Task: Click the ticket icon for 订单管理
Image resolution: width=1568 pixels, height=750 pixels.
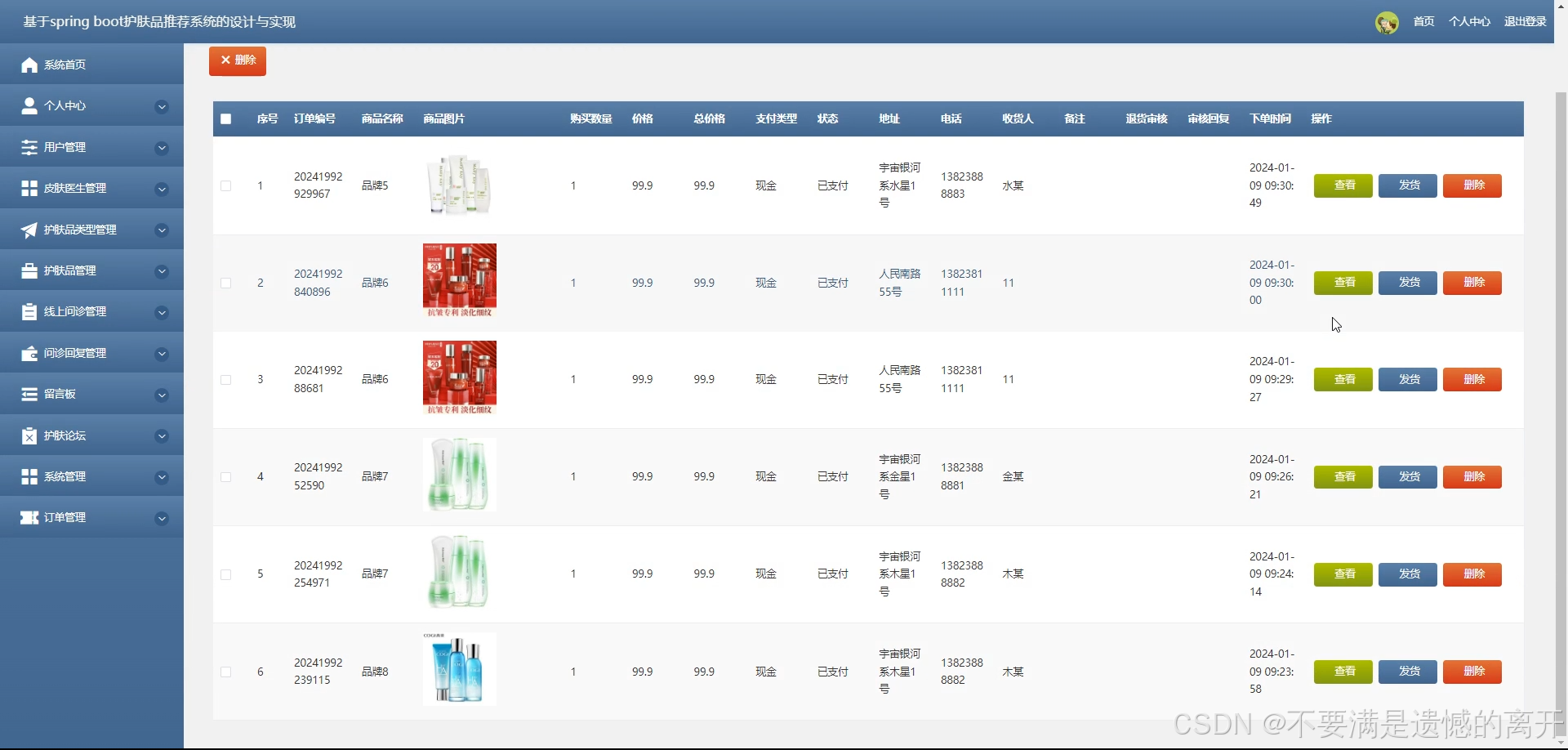Action: (29, 517)
